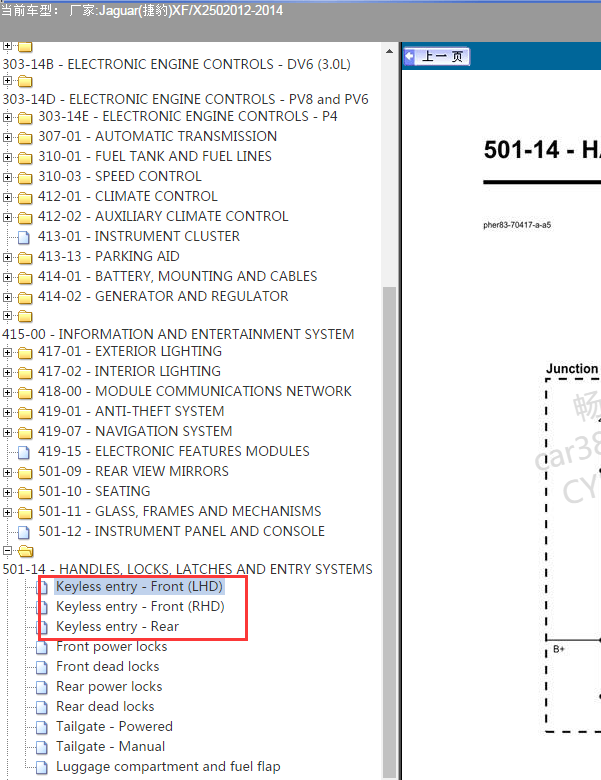
Task: Expand the 412-02 Auxiliary Climate Control node
Action: click(x=7, y=217)
